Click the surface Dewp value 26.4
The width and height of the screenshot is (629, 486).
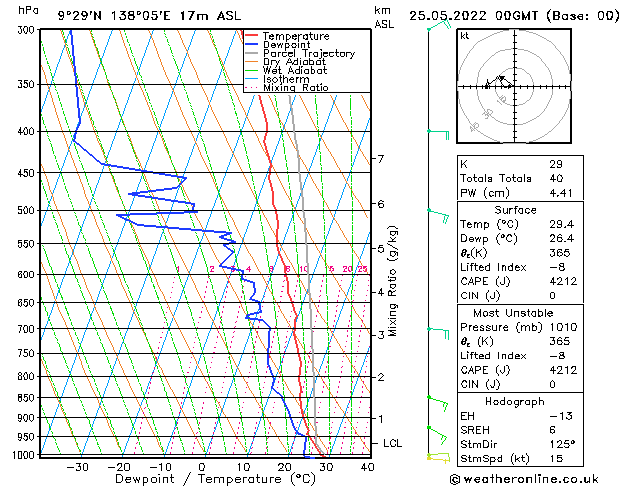coord(562,239)
